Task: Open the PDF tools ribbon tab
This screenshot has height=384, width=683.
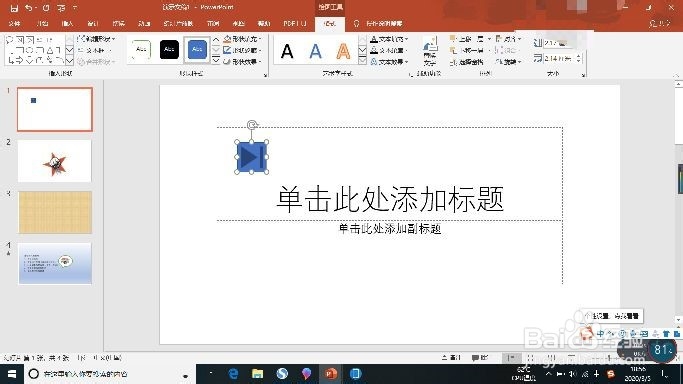Action: pos(295,24)
